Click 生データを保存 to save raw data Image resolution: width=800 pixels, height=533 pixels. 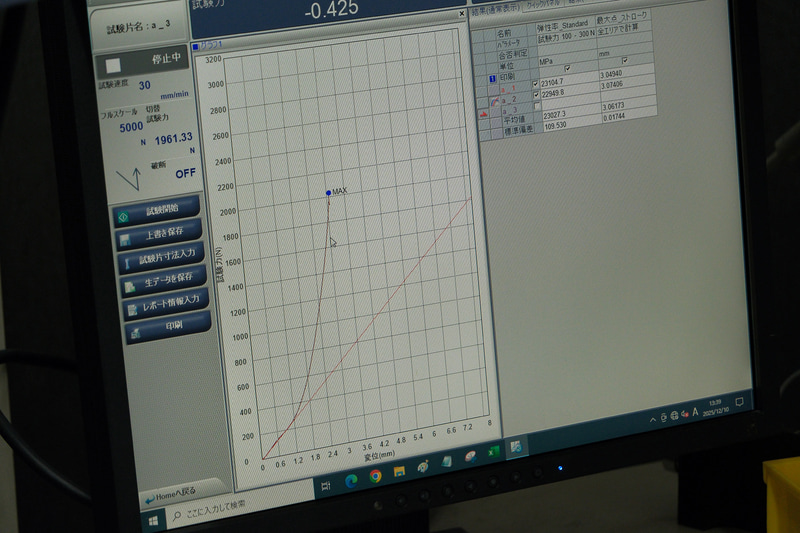(x=164, y=282)
